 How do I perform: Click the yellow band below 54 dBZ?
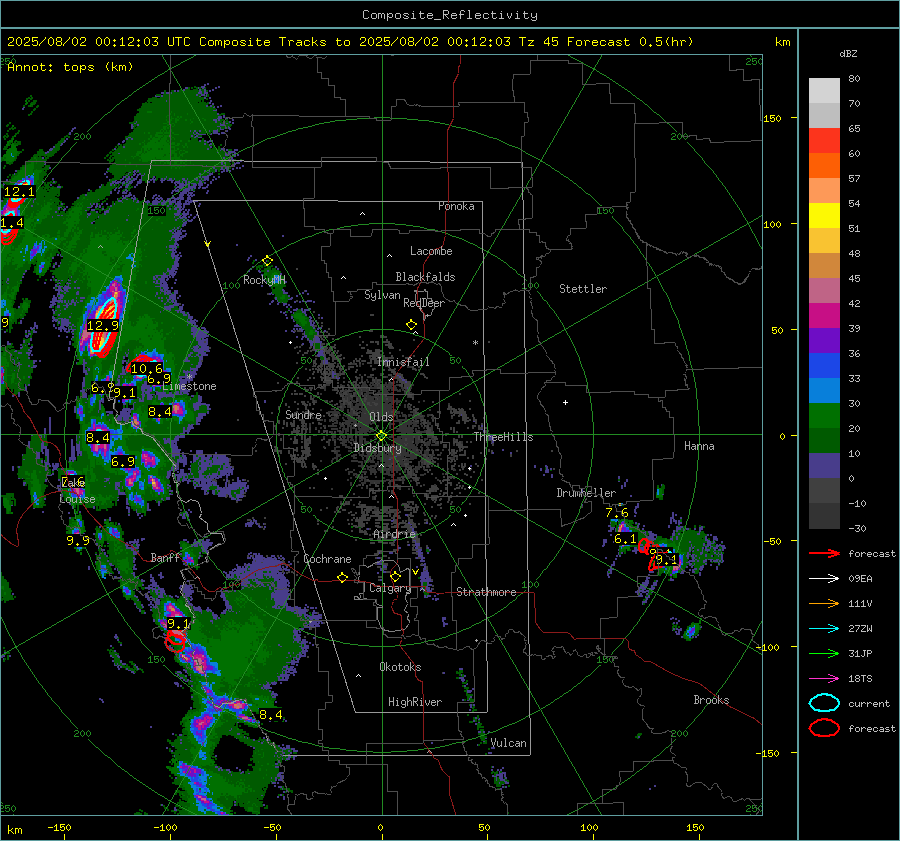click(x=824, y=215)
